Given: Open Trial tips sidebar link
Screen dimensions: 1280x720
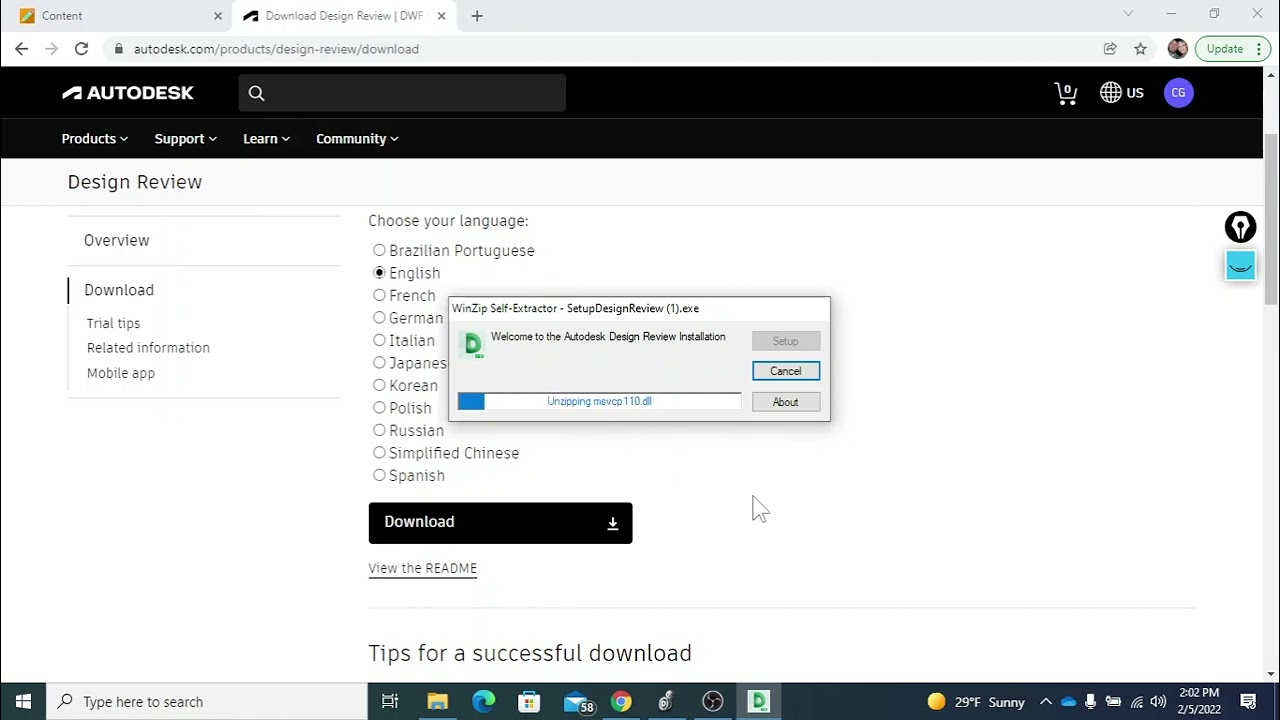Looking at the screenshot, I should [x=113, y=324].
